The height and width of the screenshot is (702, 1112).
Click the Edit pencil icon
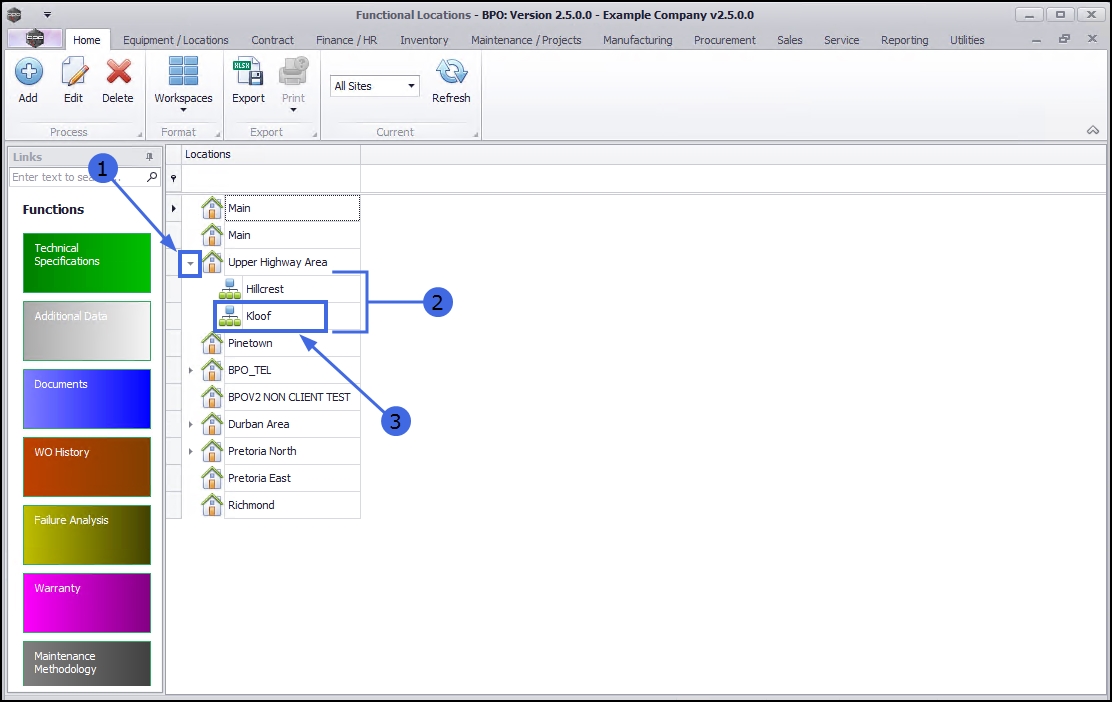click(74, 72)
